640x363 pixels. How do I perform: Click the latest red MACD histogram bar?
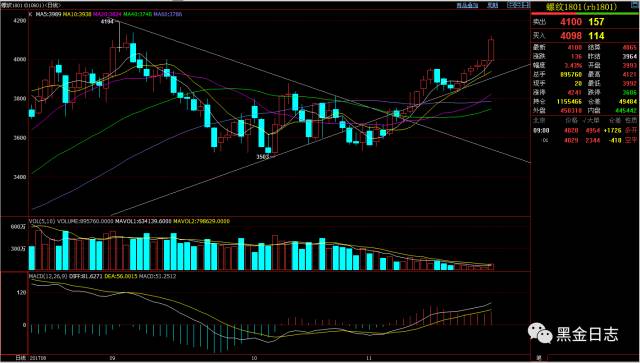coord(491,318)
